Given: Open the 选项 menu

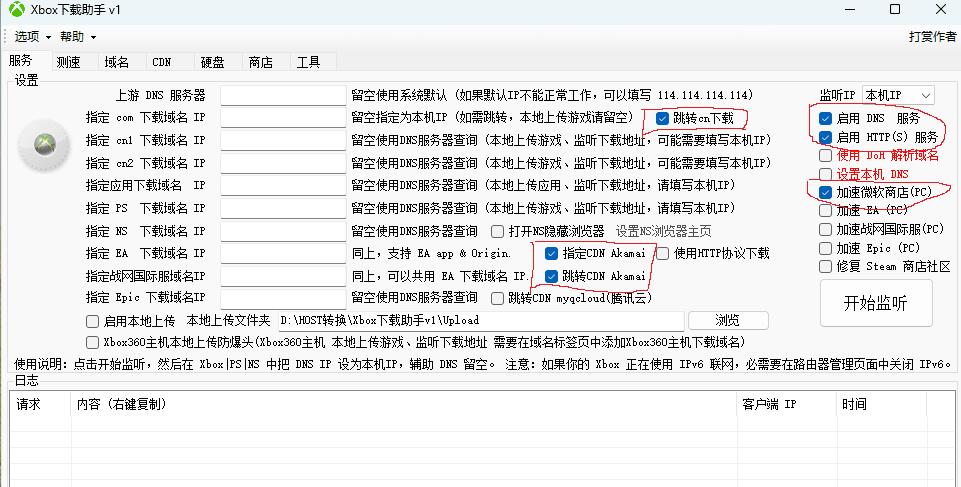Looking at the screenshot, I should point(32,37).
